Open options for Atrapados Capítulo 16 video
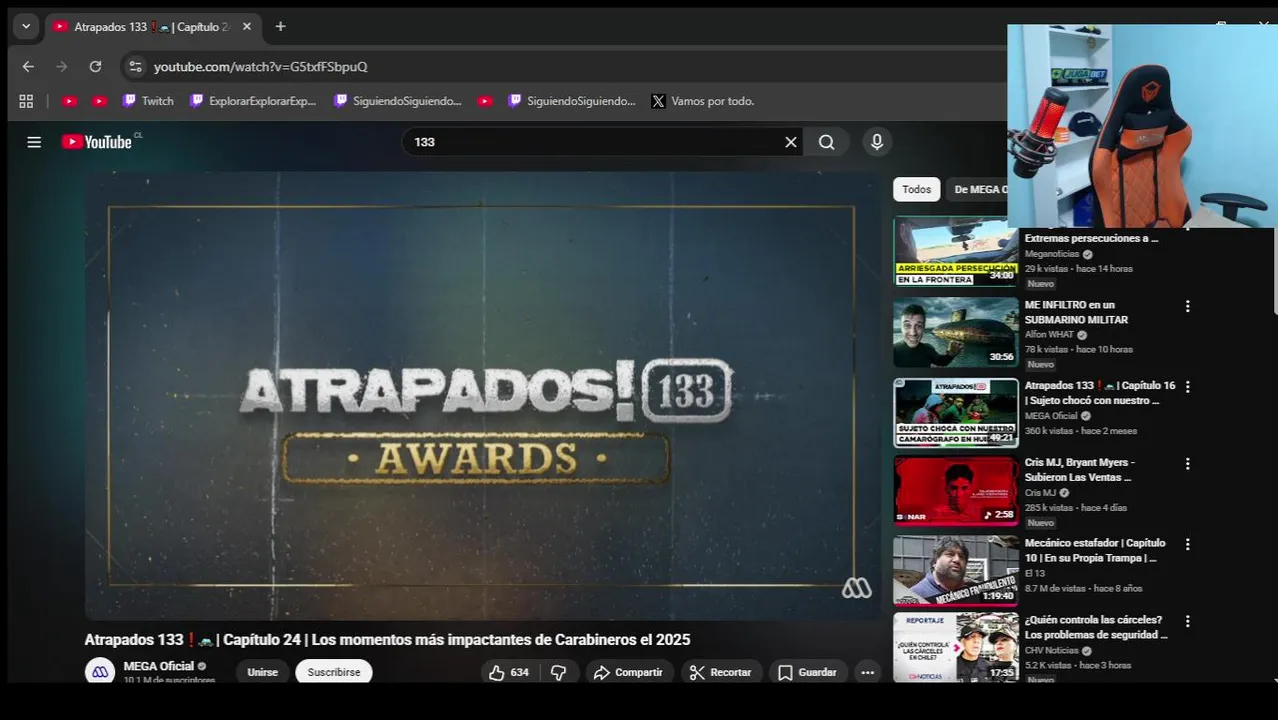This screenshot has width=1278, height=720. click(1188, 386)
